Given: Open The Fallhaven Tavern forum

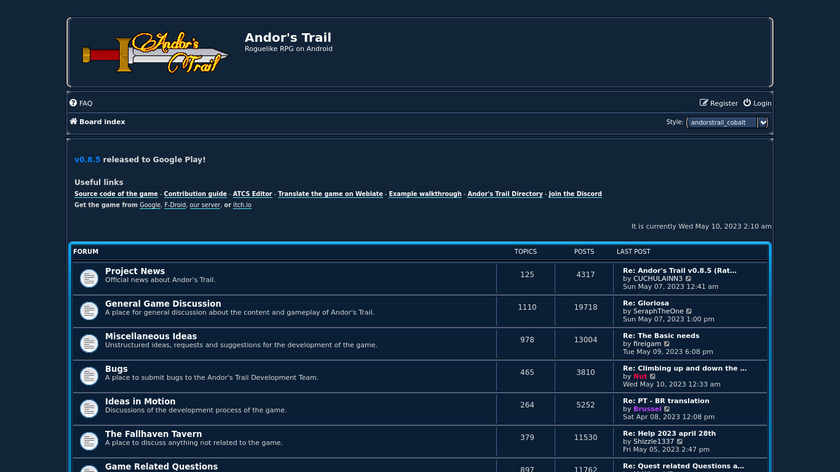Looking at the screenshot, I should [153, 434].
